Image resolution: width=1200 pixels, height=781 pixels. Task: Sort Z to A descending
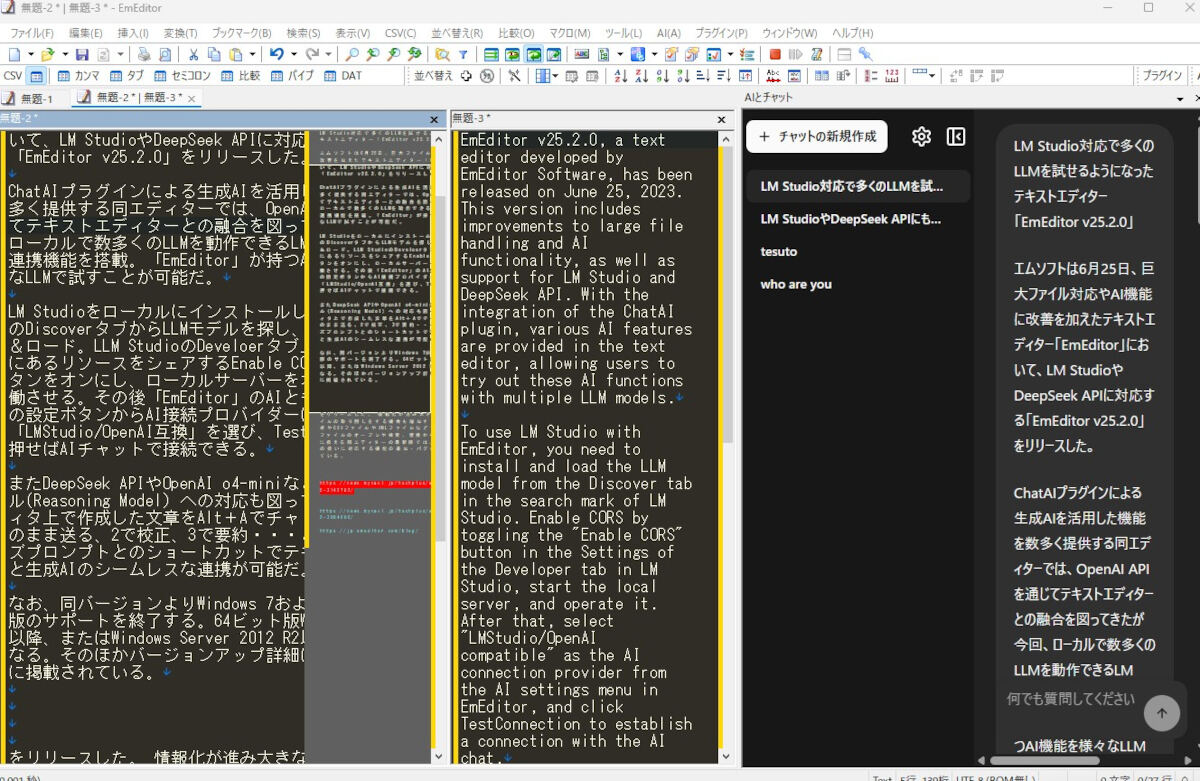pyautogui.click(x=642, y=75)
